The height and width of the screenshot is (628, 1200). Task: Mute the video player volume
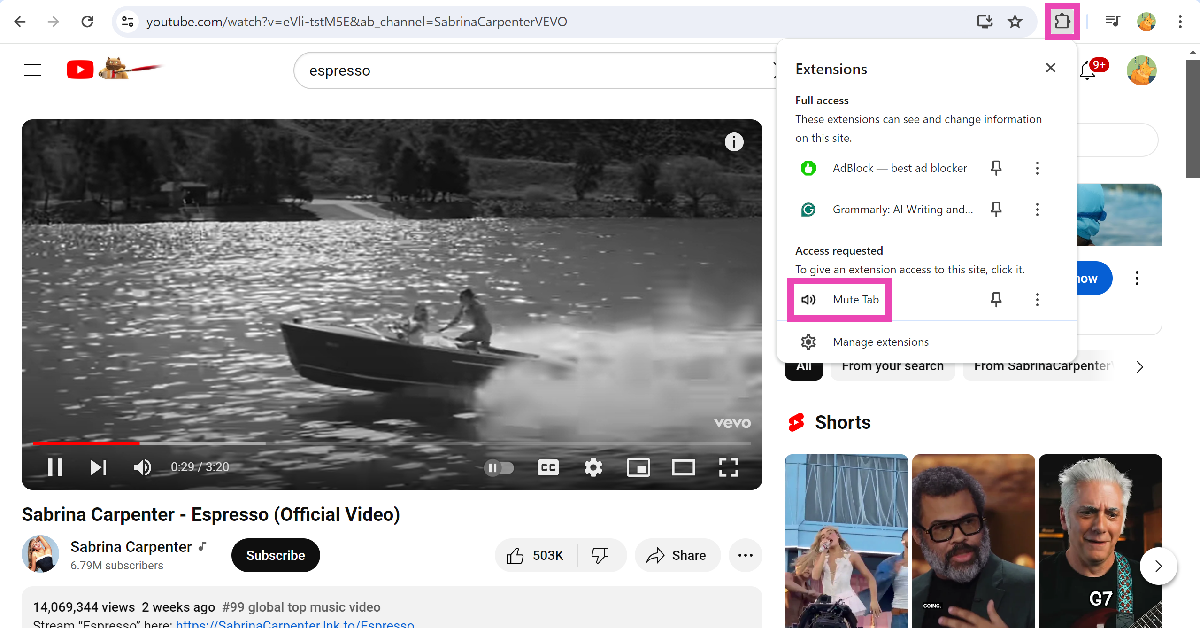143,467
